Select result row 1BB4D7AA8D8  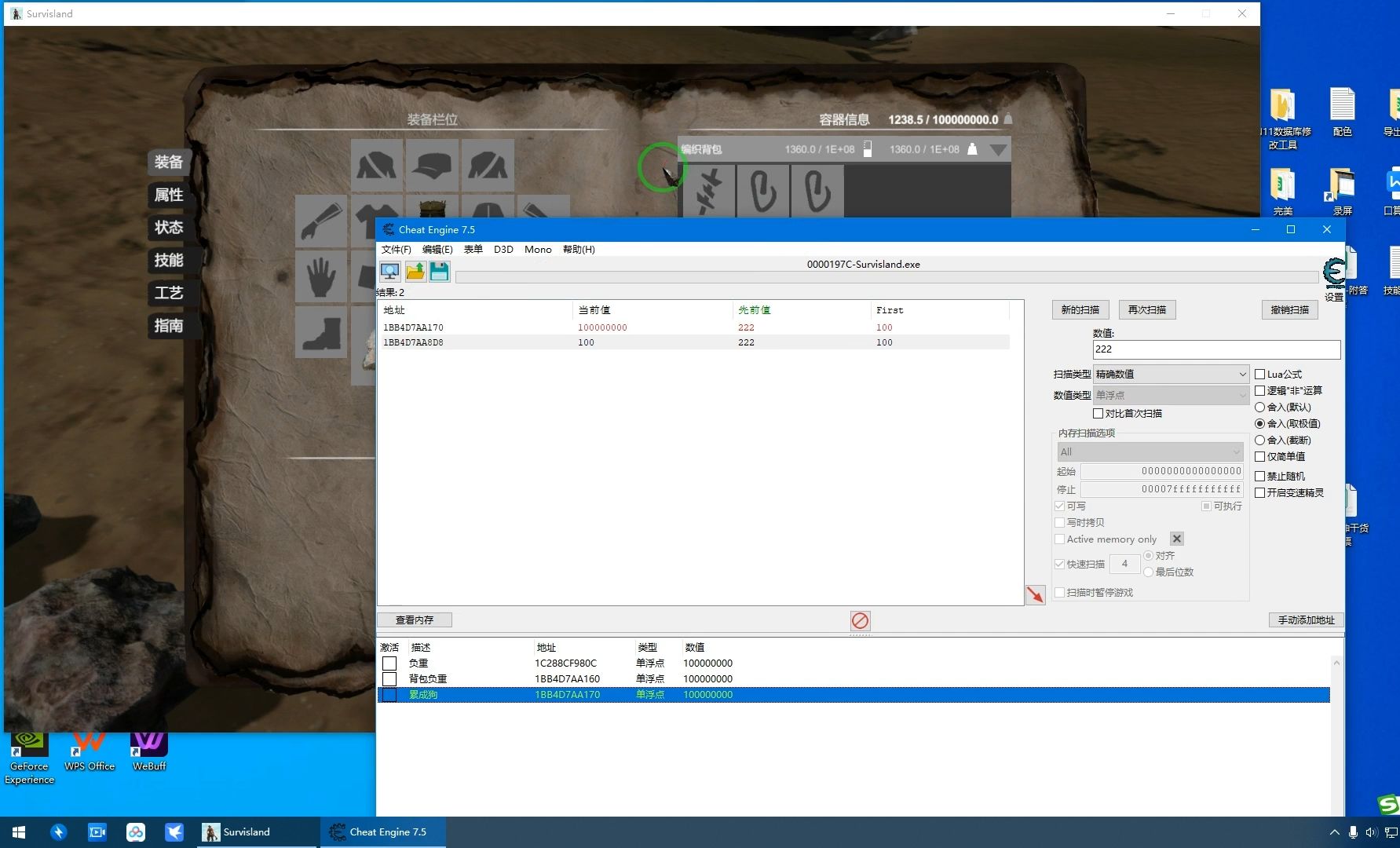tap(694, 342)
